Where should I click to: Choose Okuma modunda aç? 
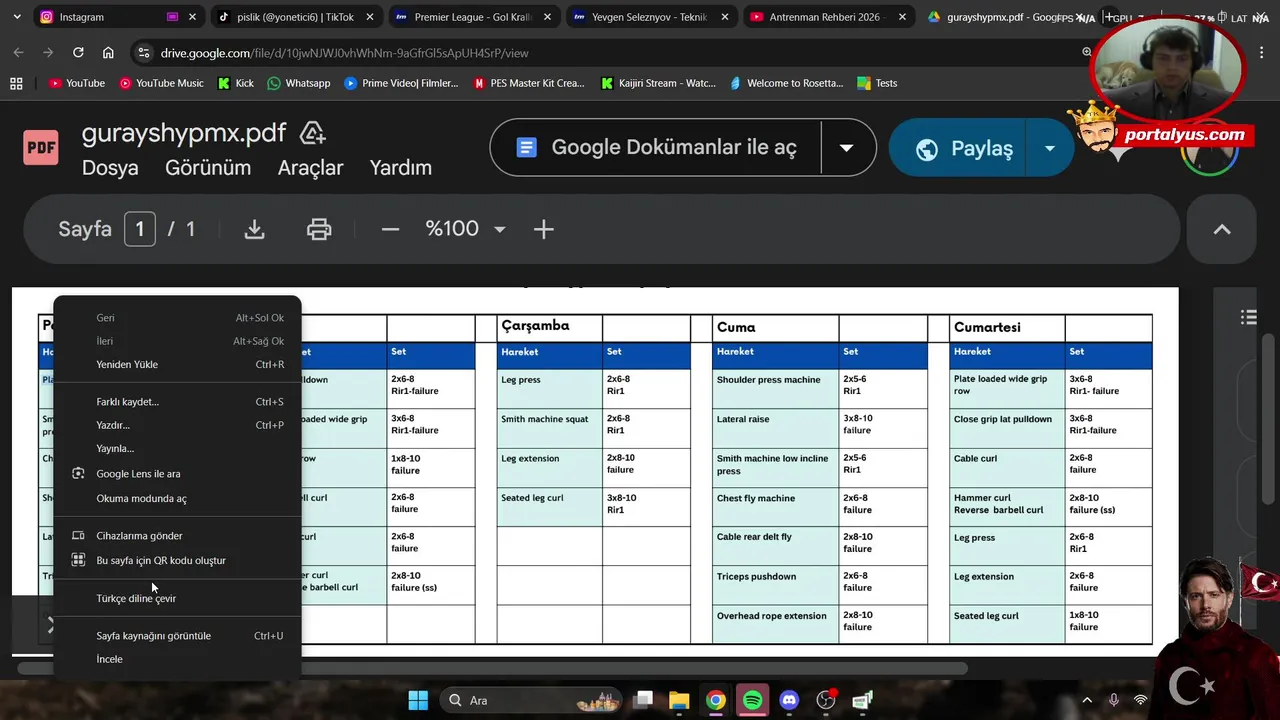click(177, 498)
